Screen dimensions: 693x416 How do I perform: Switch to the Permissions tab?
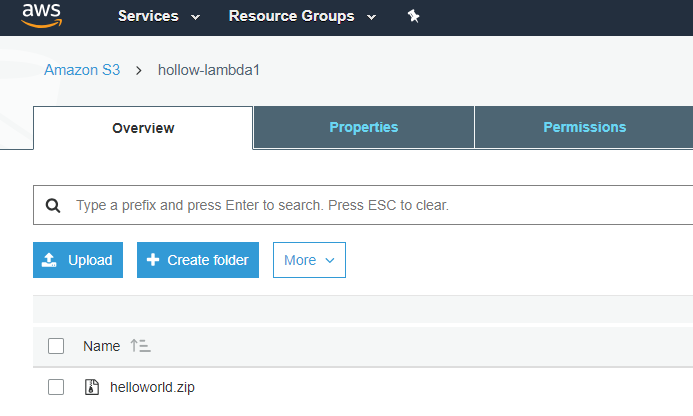584,127
